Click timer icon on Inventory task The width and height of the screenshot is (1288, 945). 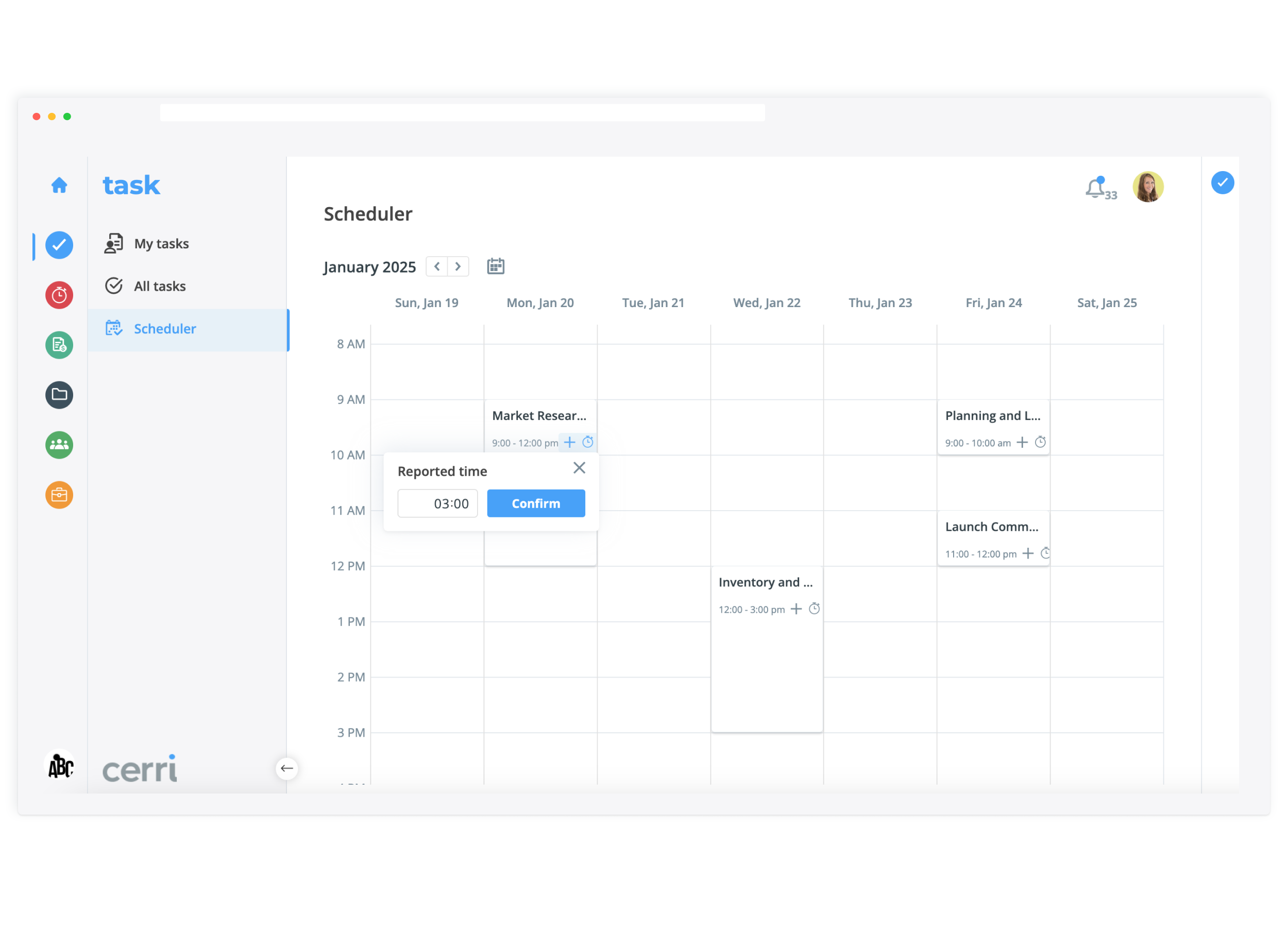pyautogui.click(x=815, y=609)
